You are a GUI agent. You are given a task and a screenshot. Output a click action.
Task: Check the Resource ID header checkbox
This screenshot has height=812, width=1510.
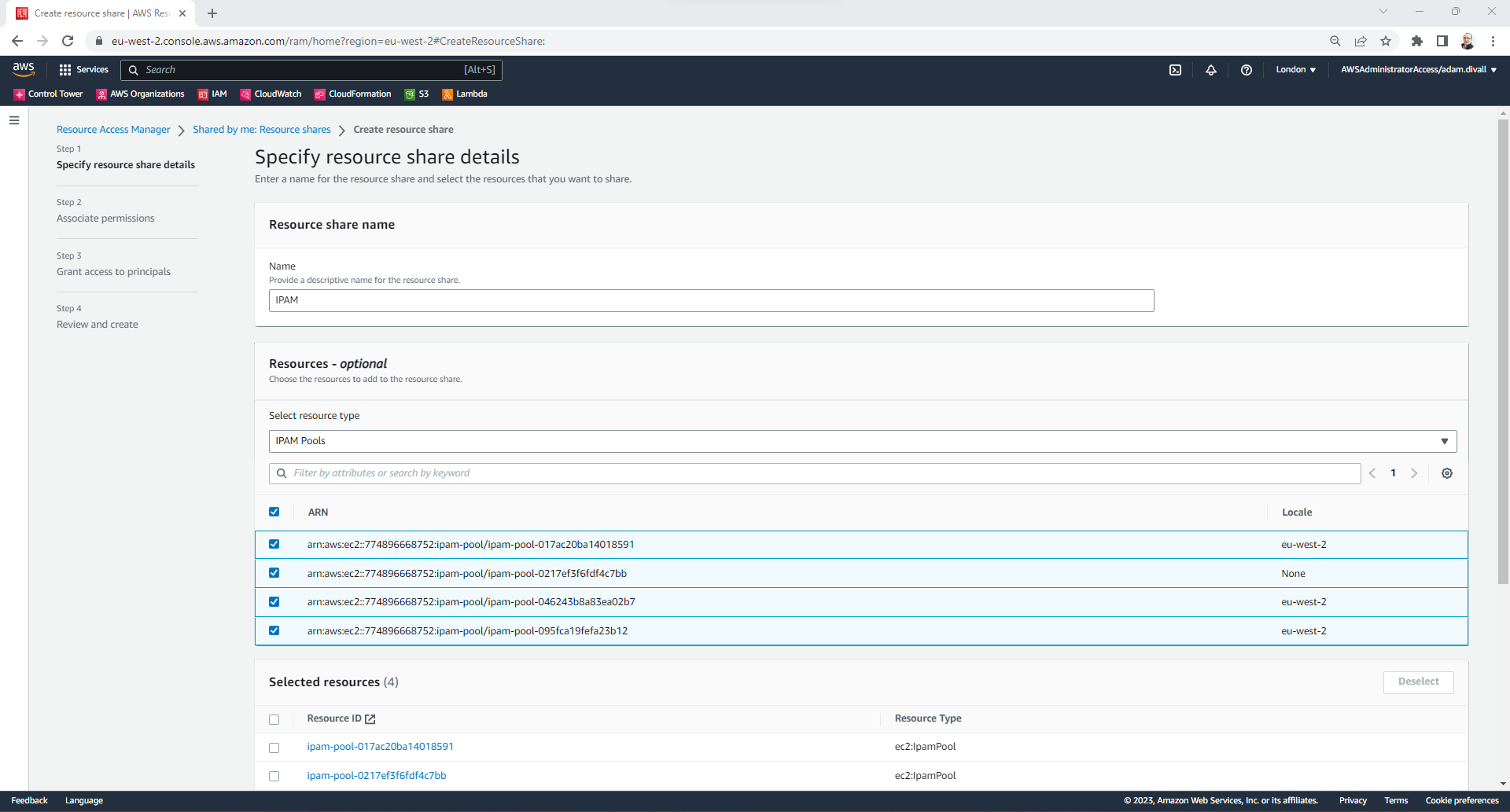274,719
